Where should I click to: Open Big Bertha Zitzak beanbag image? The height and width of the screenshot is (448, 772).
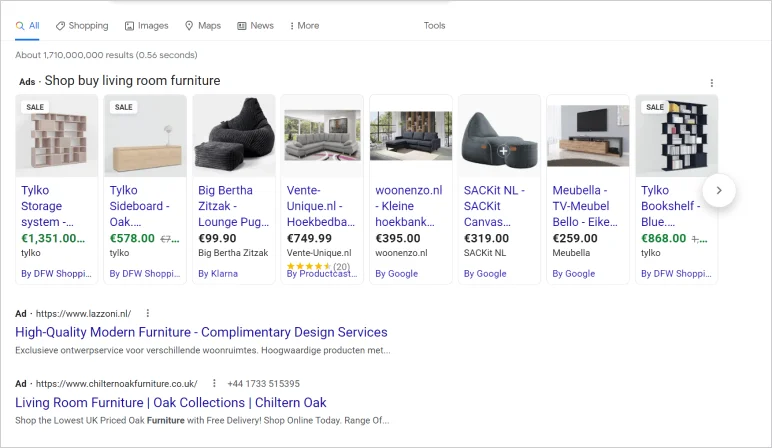pos(234,136)
